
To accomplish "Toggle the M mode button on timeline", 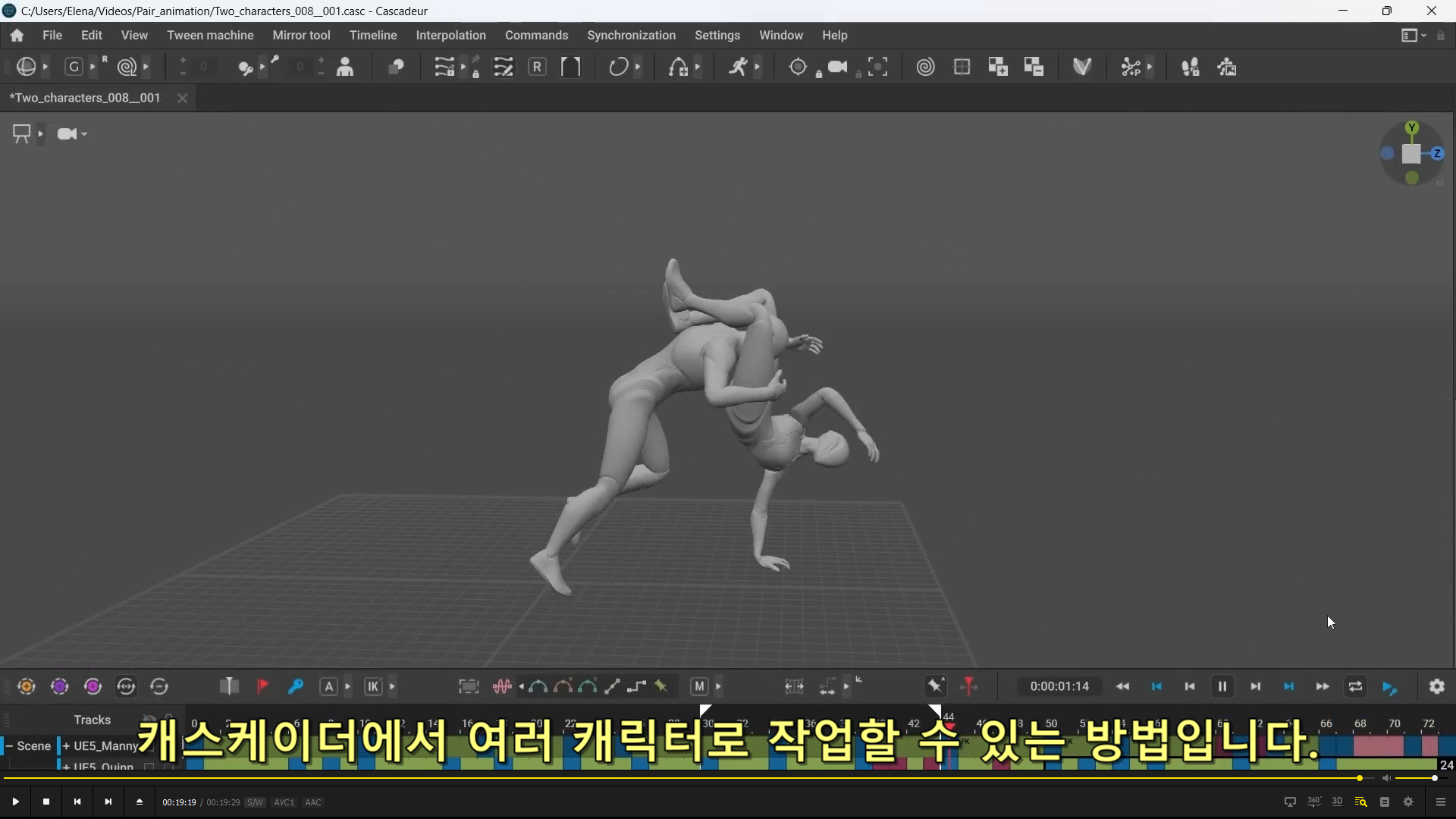I will tap(699, 687).
